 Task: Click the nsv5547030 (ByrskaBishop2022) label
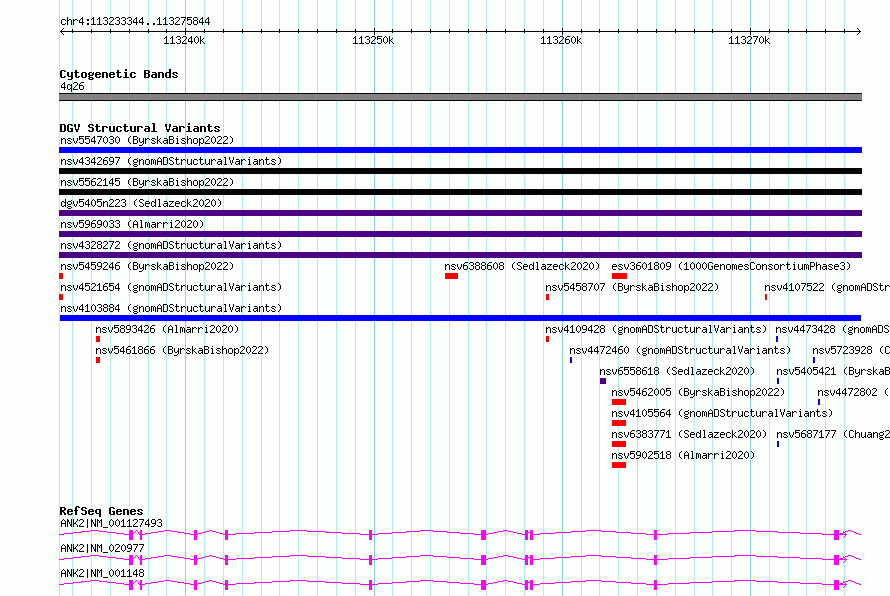(x=147, y=140)
